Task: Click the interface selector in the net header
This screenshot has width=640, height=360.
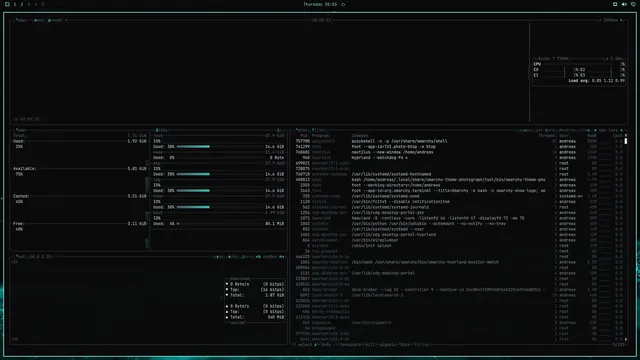Action: click(269, 257)
